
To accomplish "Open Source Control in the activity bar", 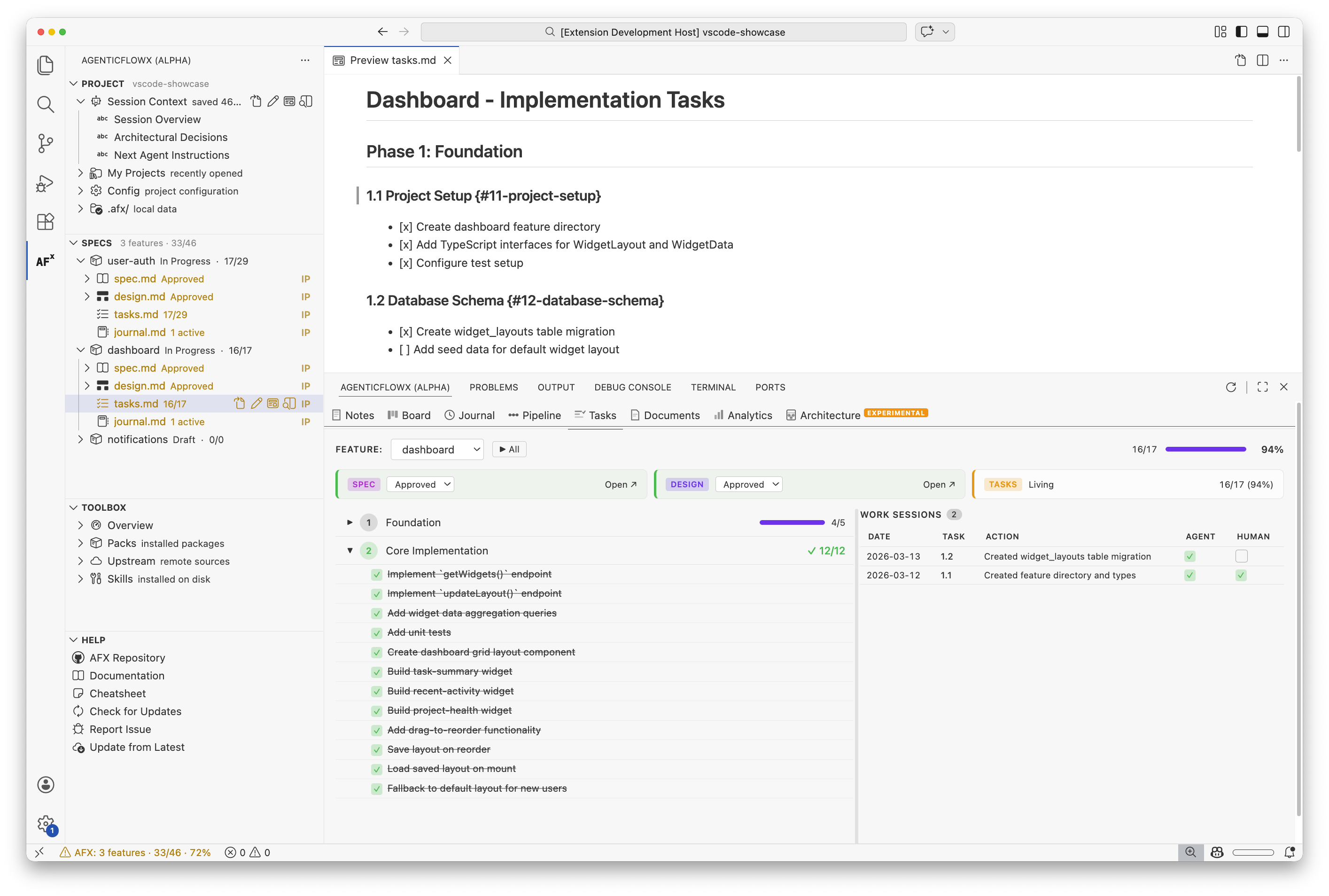I will point(45,143).
